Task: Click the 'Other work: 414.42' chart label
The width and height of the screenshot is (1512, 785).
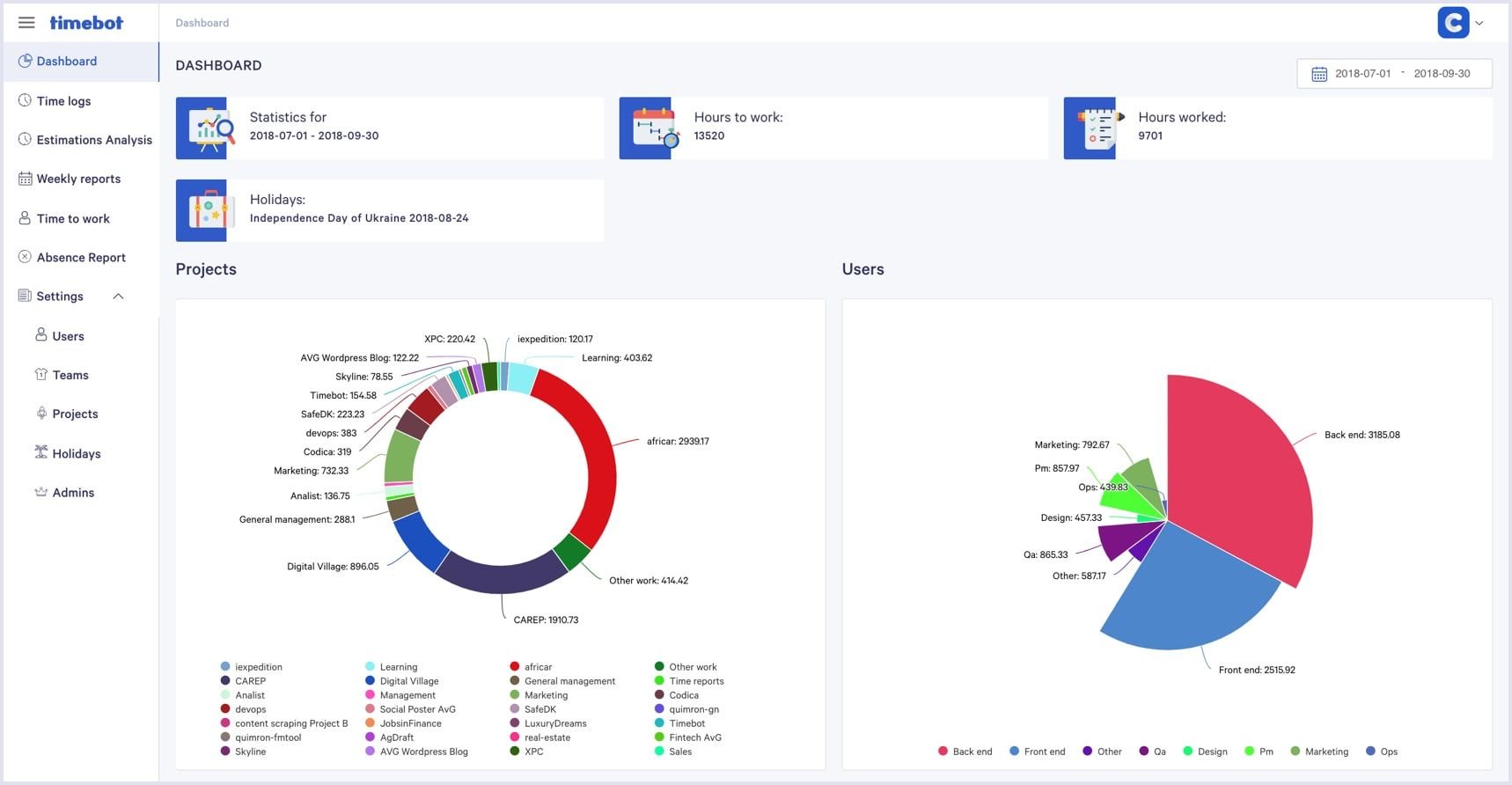Action: coord(649,581)
